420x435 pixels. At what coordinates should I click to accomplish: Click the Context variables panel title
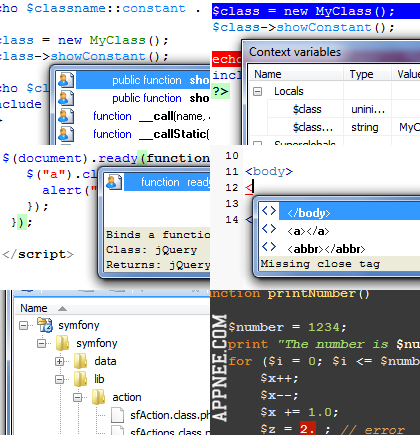295,52
